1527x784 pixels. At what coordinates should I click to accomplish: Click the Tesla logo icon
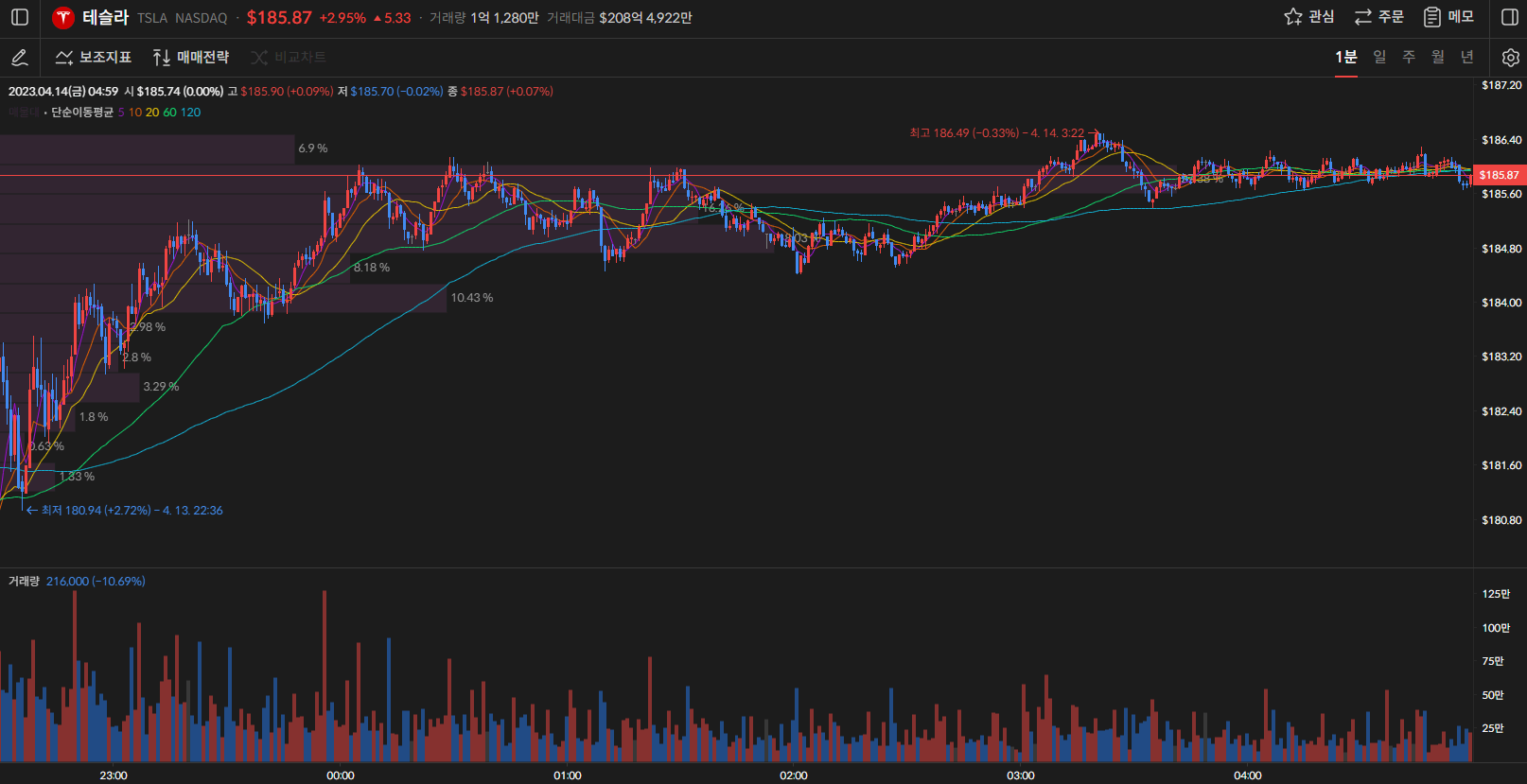point(63,17)
